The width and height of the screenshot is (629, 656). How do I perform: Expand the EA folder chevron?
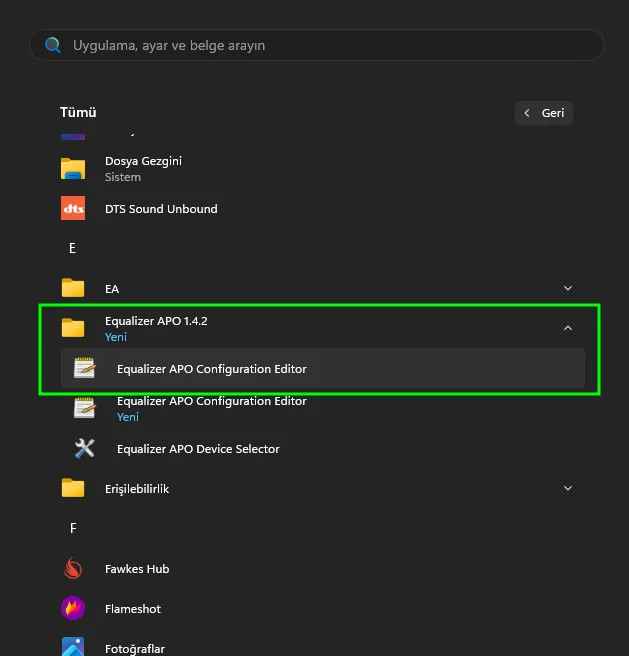(568, 288)
